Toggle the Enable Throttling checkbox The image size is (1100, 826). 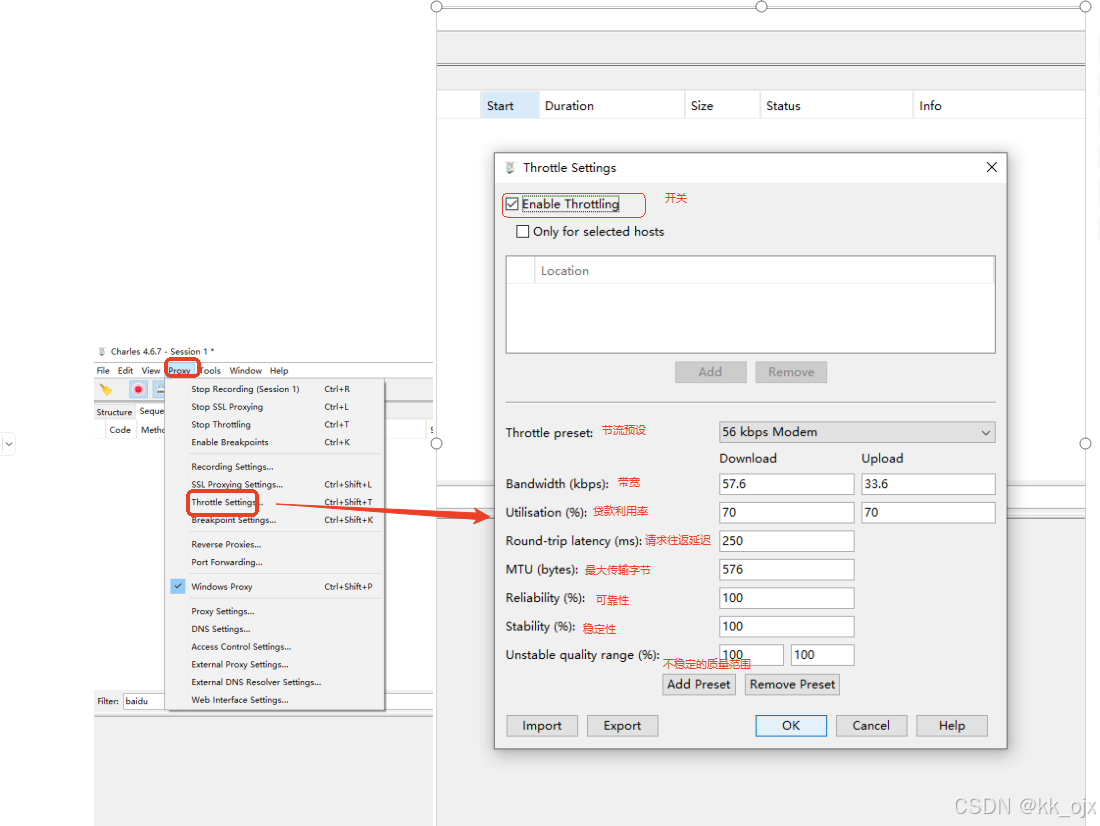[x=513, y=204]
